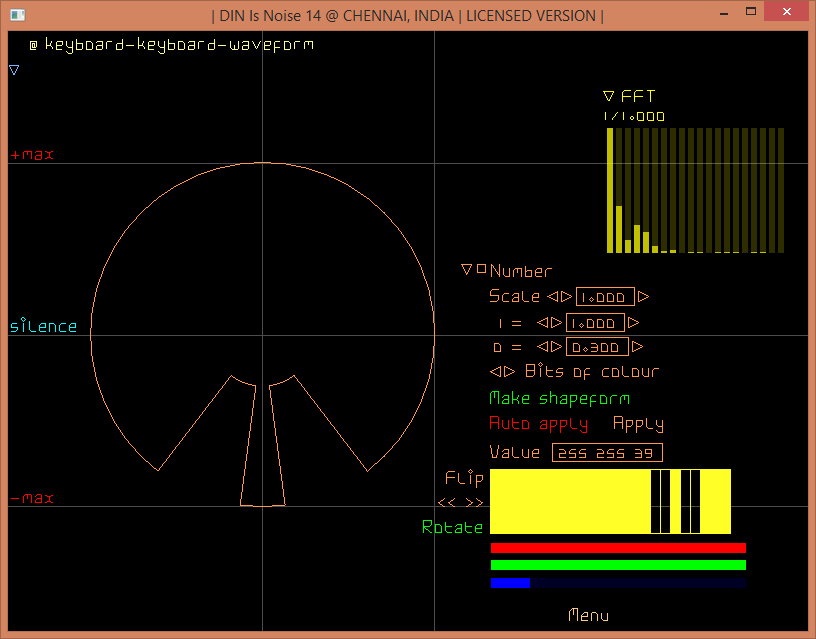Click the arrow right of Scale field
816x639 pixels.
tap(643, 297)
